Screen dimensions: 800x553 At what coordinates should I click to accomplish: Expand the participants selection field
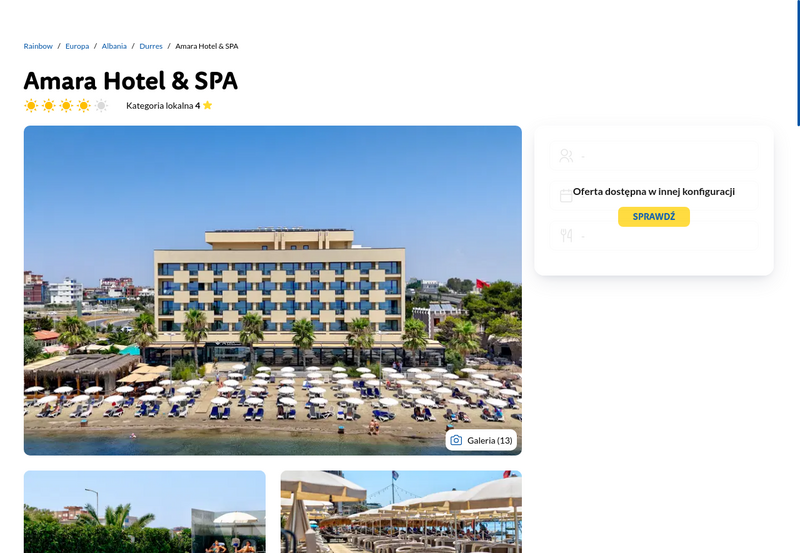pos(654,156)
